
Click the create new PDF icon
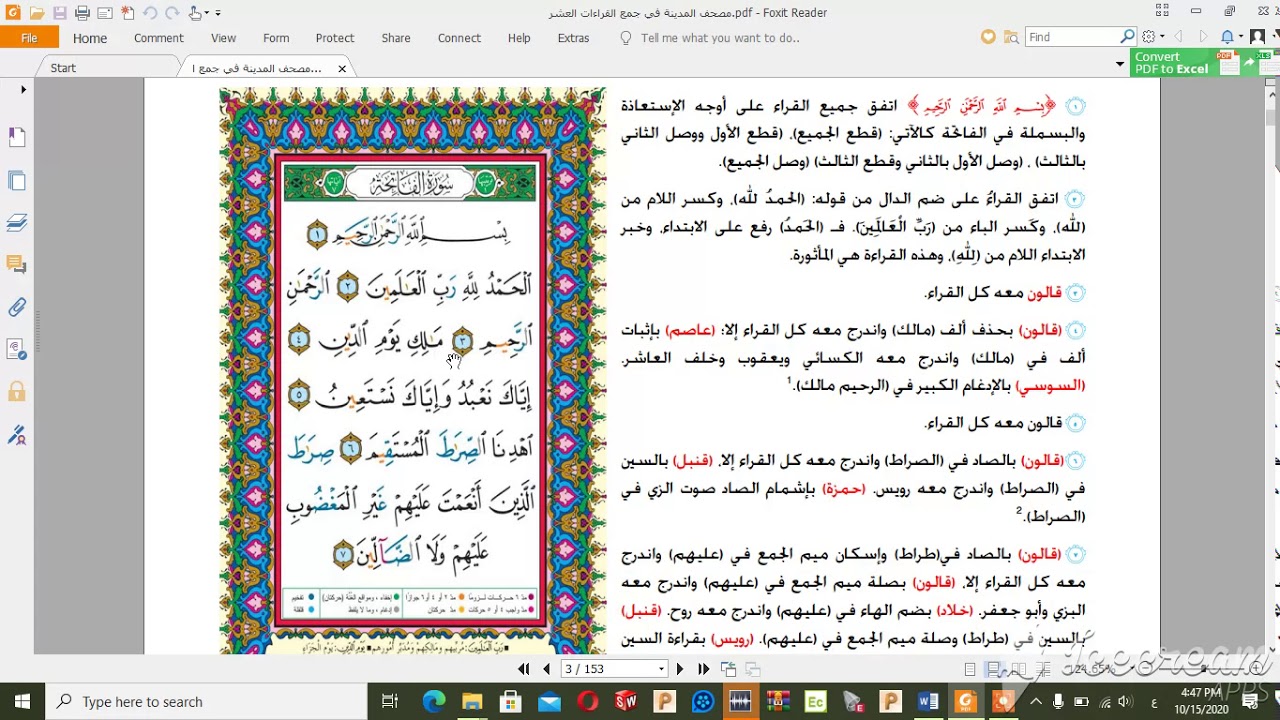pyautogui.click(x=127, y=13)
